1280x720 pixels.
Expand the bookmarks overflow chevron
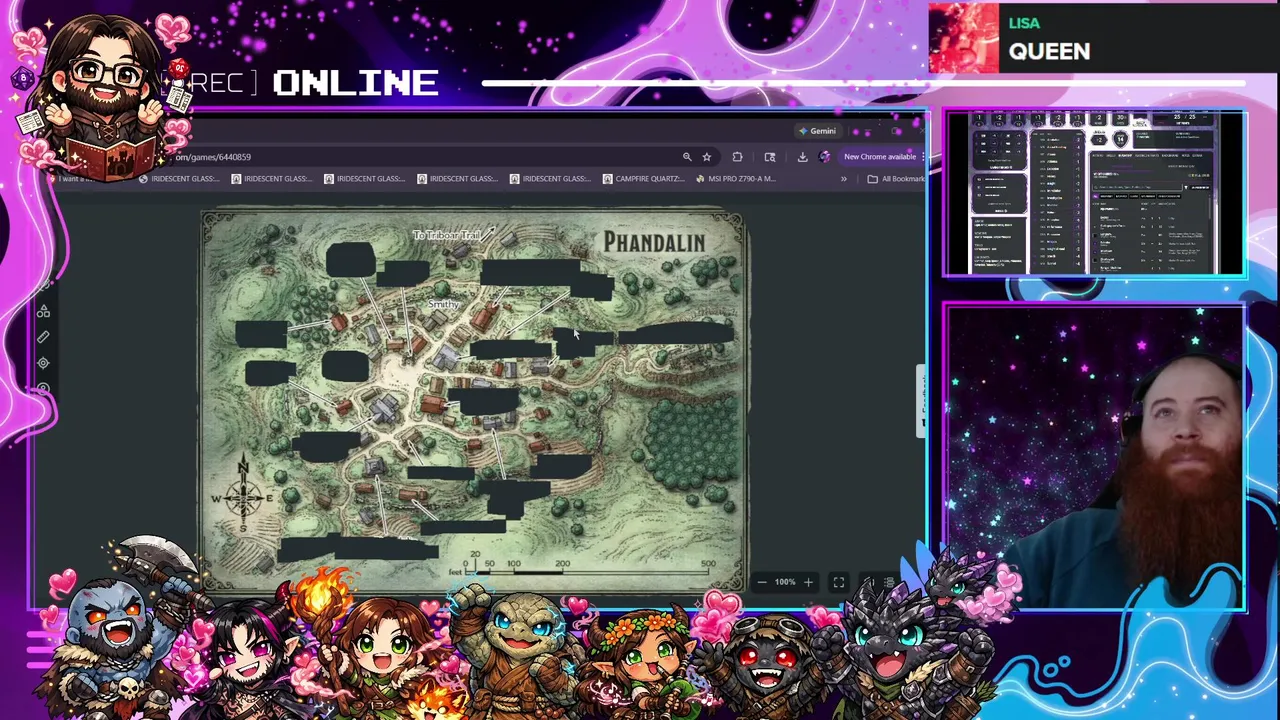click(x=843, y=179)
